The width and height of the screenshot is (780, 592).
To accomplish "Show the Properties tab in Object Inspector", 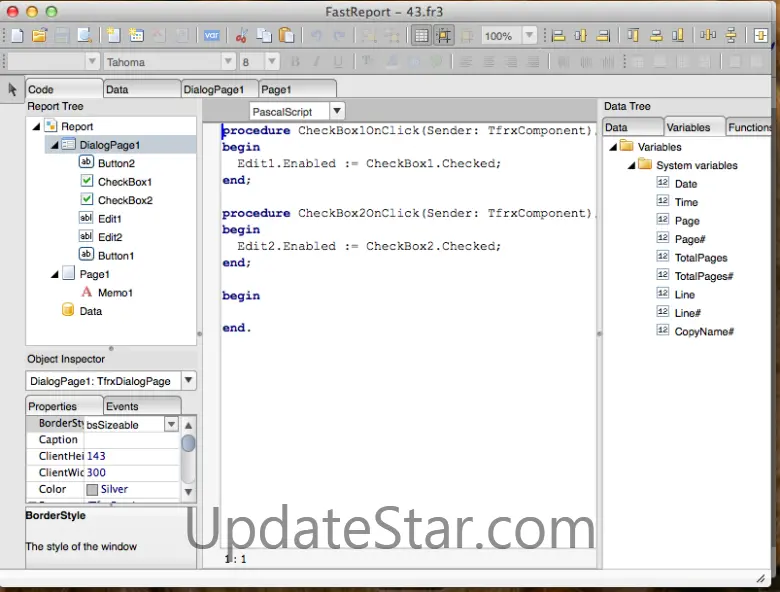I will pos(64,406).
